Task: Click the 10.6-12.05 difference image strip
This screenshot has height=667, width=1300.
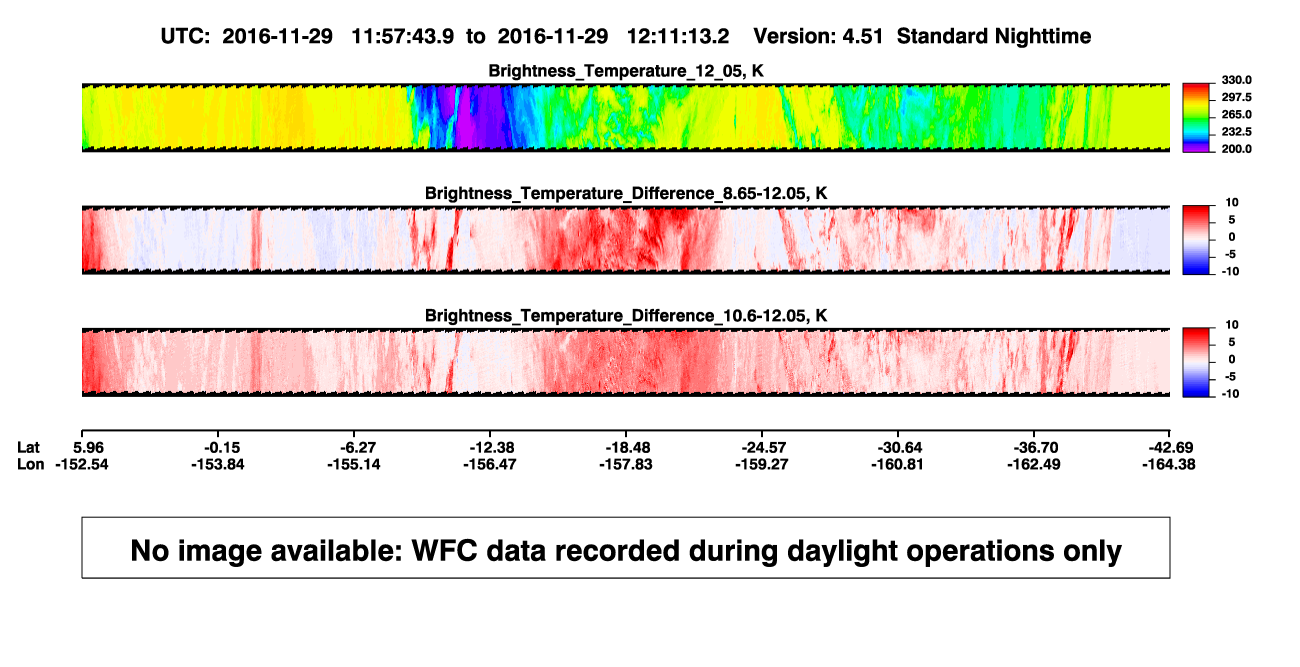Action: [626, 362]
